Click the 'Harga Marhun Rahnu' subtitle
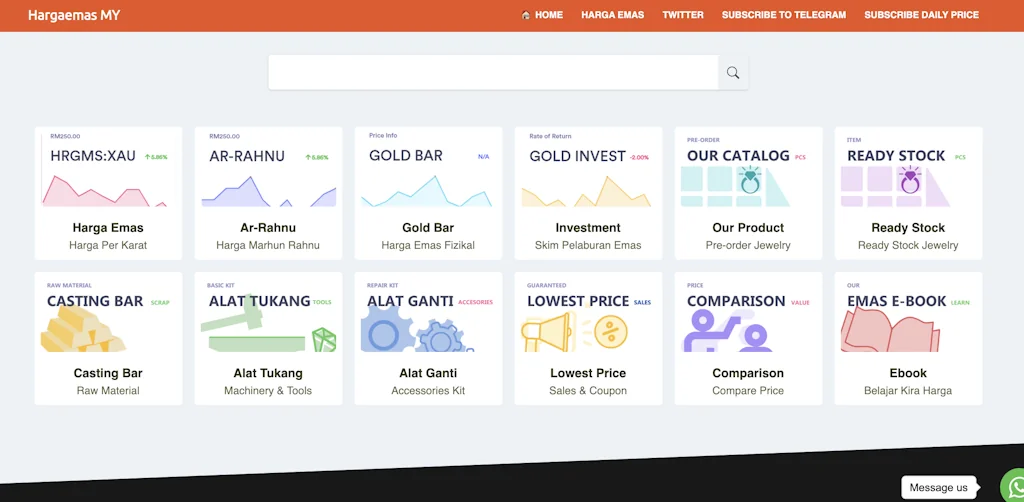This screenshot has width=1024, height=502. coord(268,245)
